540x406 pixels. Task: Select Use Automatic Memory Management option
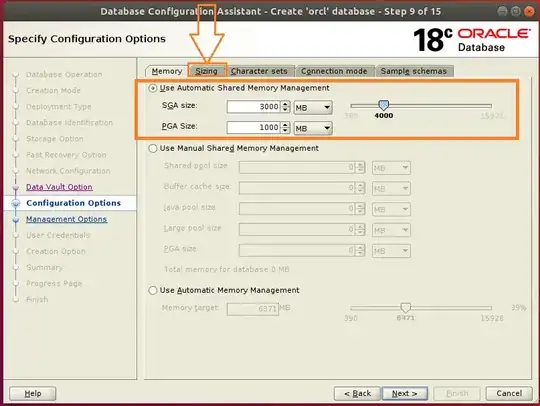pos(153,290)
